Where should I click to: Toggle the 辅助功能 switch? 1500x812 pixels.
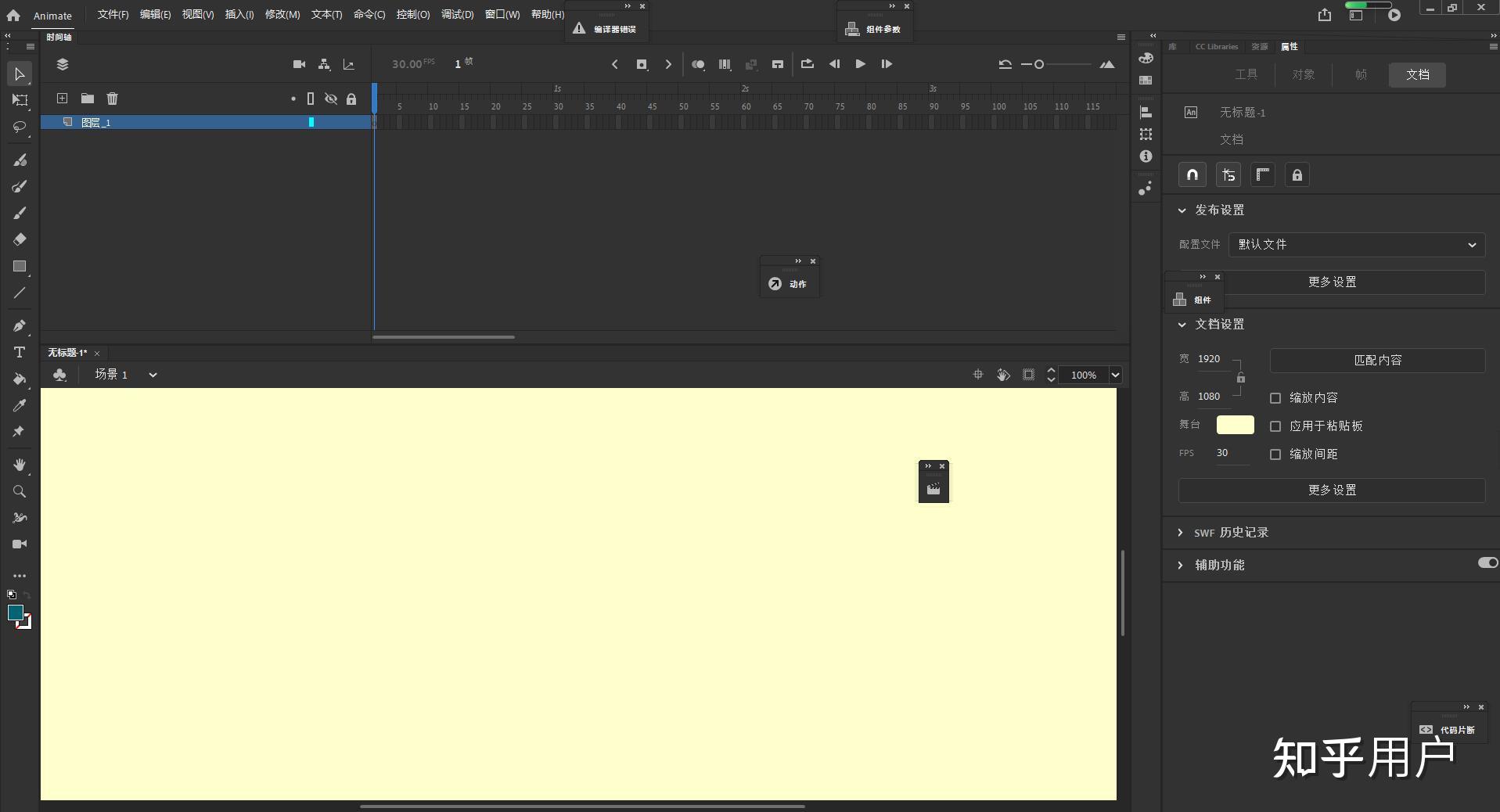1487,562
